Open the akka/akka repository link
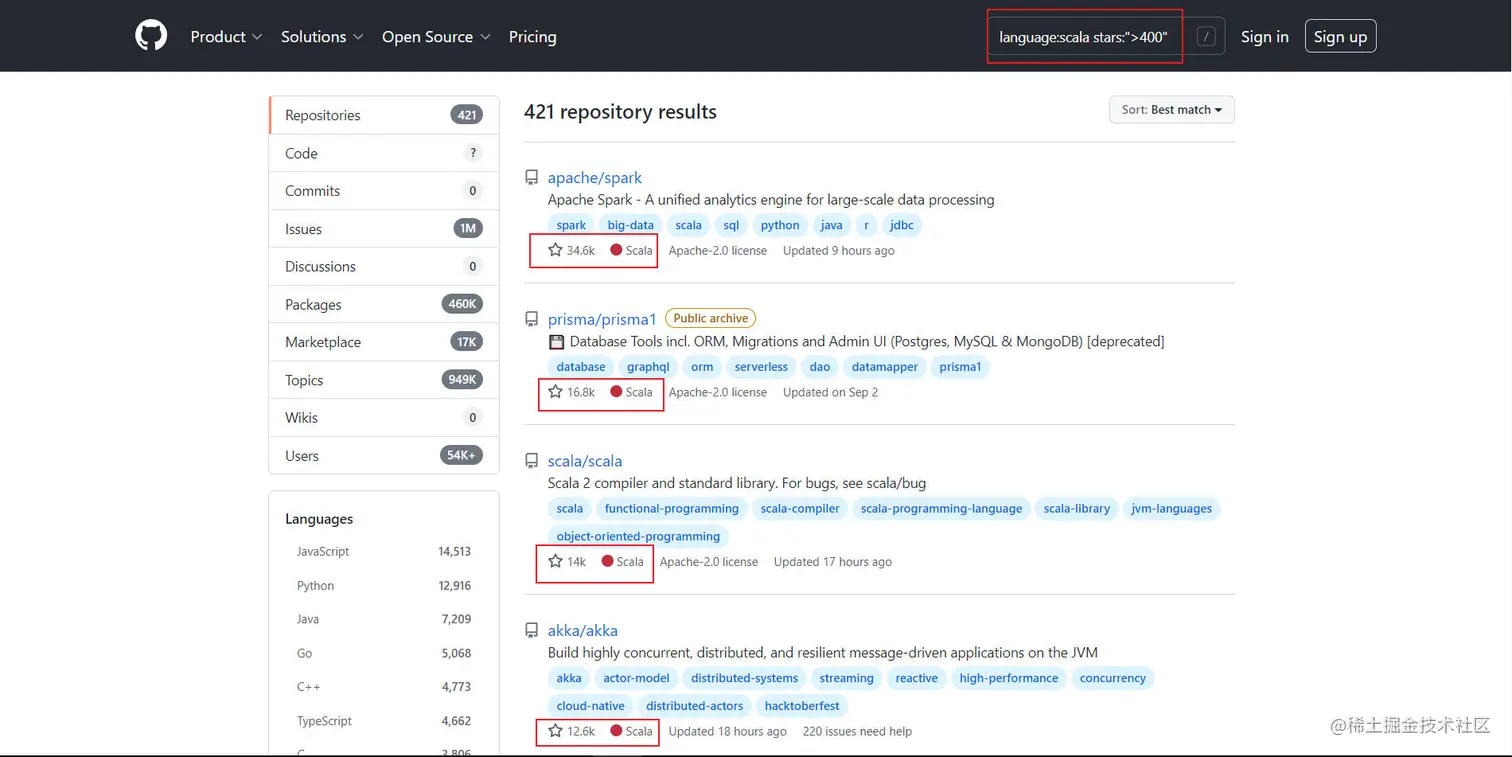The width and height of the screenshot is (1512, 757). pos(582,631)
